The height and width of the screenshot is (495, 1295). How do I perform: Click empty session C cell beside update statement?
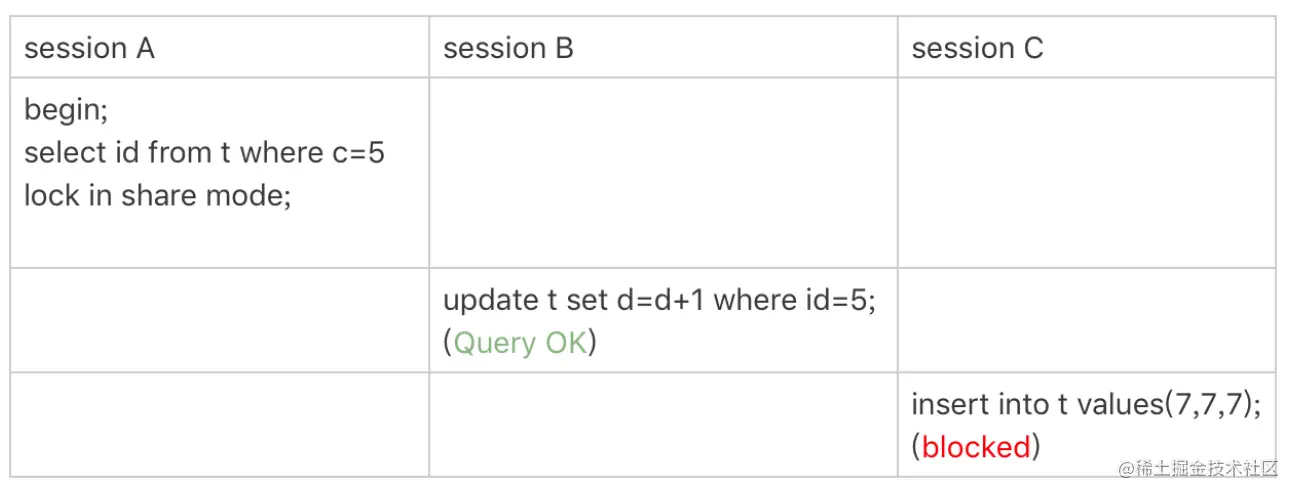click(x=1086, y=320)
